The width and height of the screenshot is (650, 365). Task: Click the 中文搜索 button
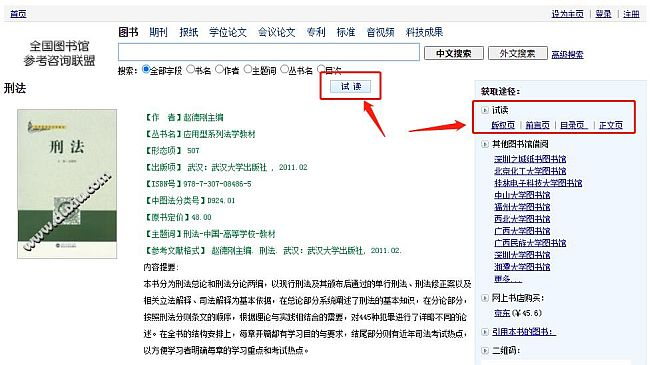pyautogui.click(x=454, y=53)
